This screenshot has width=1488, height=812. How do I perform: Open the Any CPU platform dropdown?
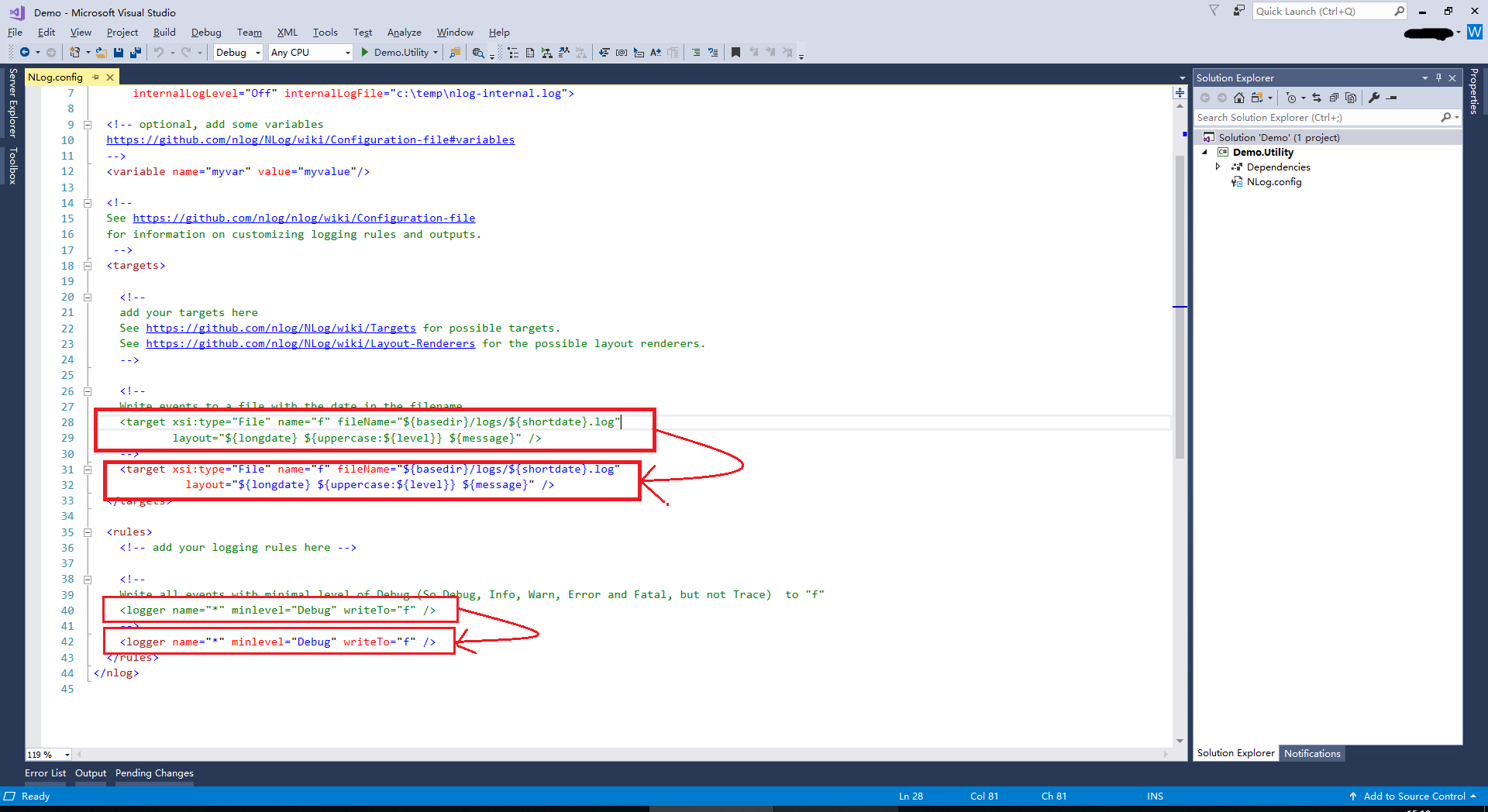pyautogui.click(x=346, y=53)
